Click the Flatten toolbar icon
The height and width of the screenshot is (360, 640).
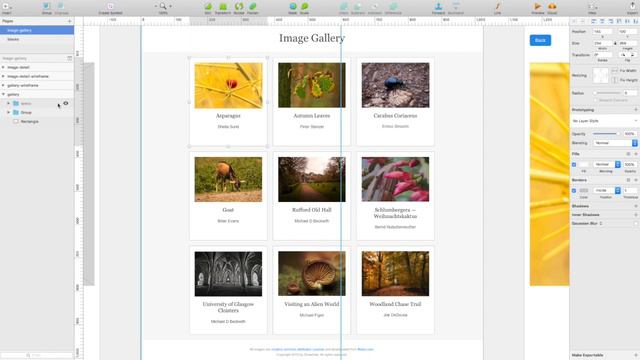[253, 7]
